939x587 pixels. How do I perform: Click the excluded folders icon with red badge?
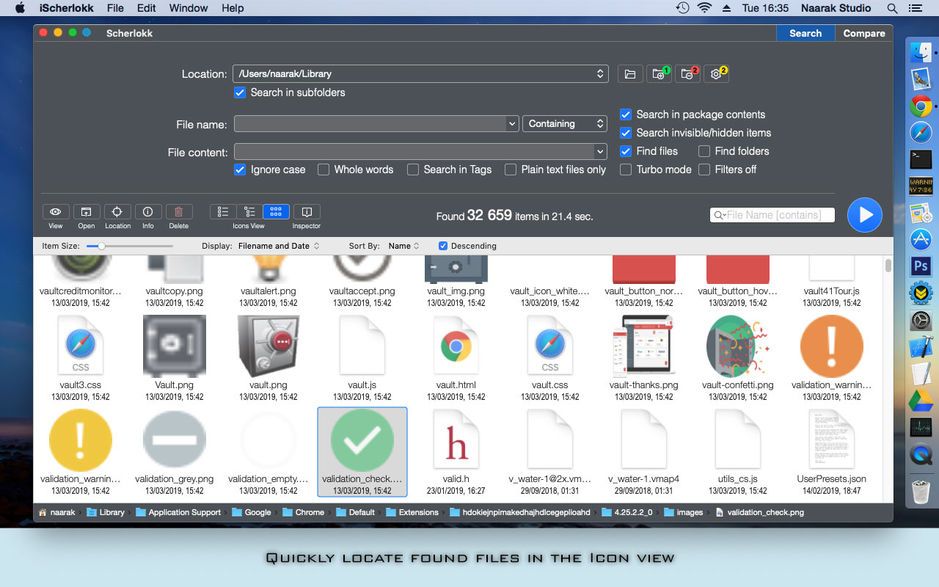687,74
